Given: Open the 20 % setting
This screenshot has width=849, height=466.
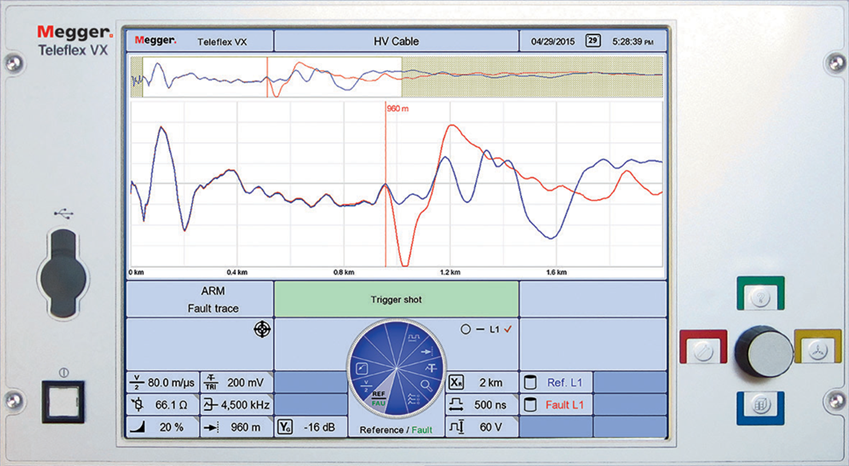Looking at the screenshot, I should [163, 427].
